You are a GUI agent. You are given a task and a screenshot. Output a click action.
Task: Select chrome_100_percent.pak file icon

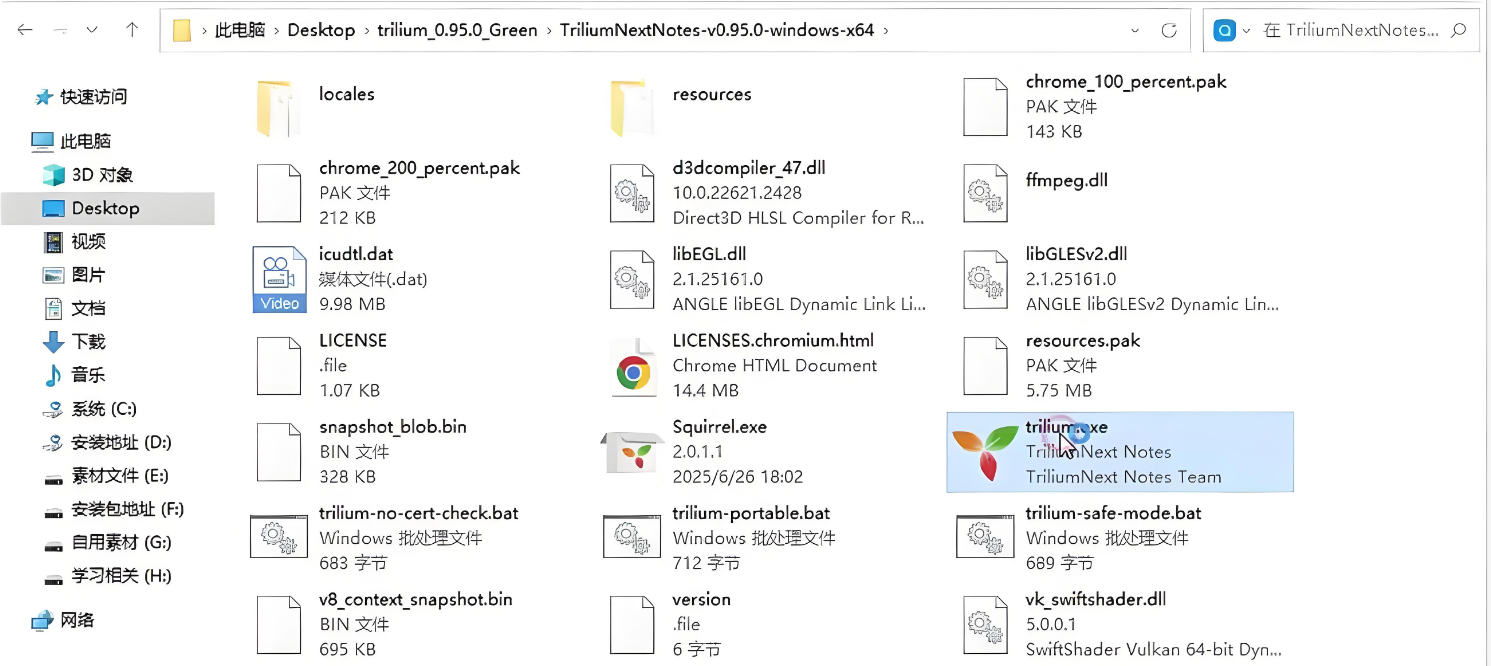(985, 107)
